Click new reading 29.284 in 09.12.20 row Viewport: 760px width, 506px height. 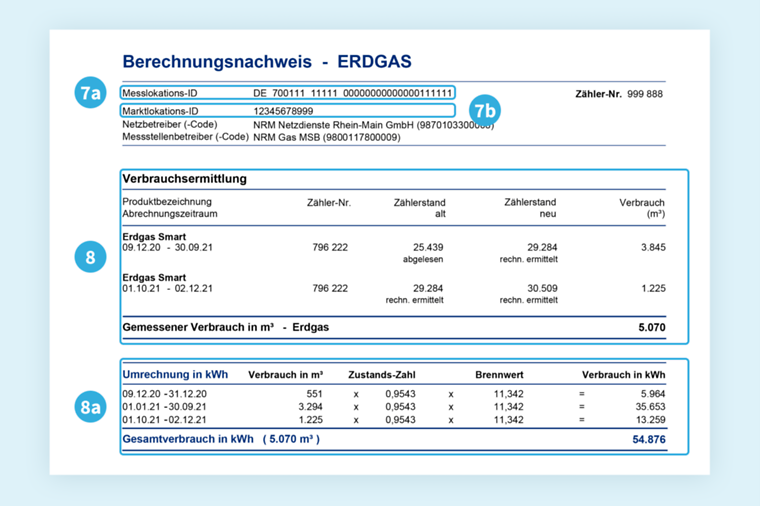(542, 247)
